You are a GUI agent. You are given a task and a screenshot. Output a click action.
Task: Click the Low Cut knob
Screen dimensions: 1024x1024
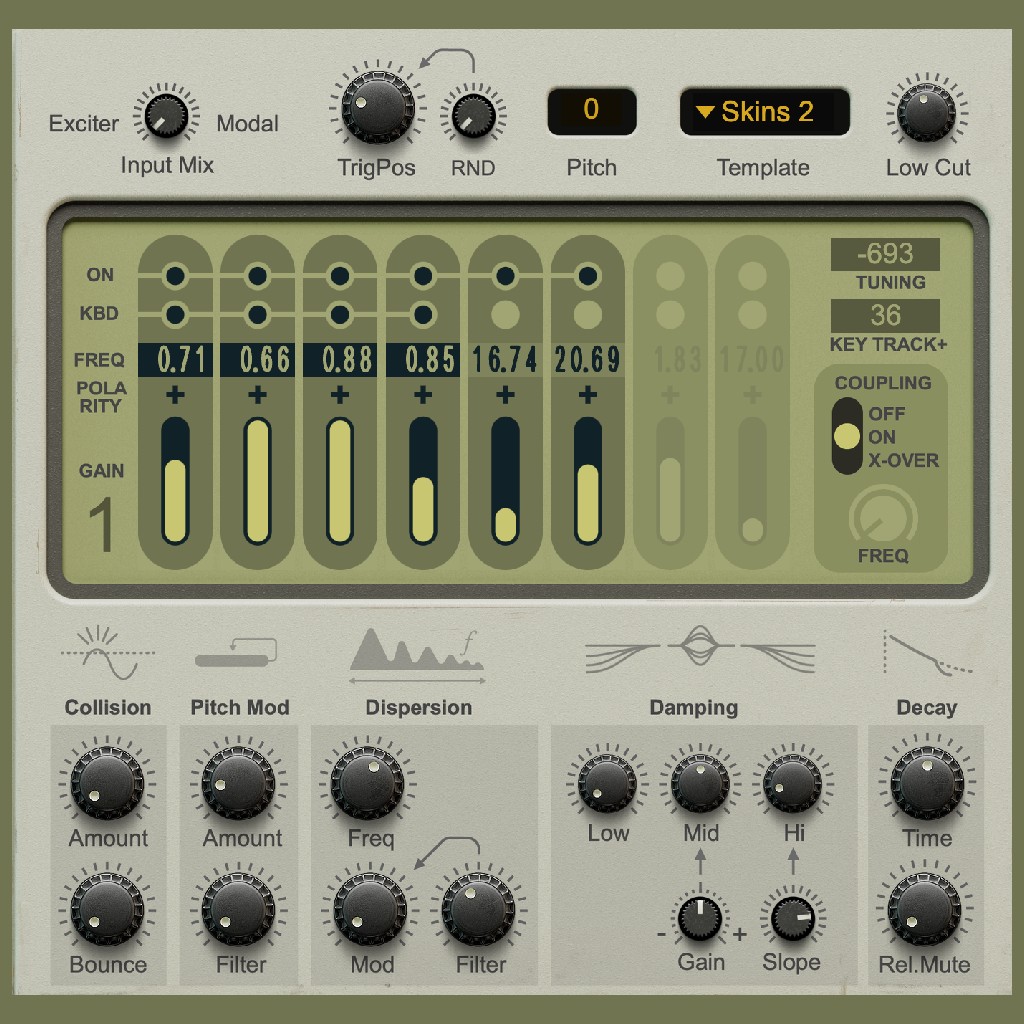click(926, 113)
